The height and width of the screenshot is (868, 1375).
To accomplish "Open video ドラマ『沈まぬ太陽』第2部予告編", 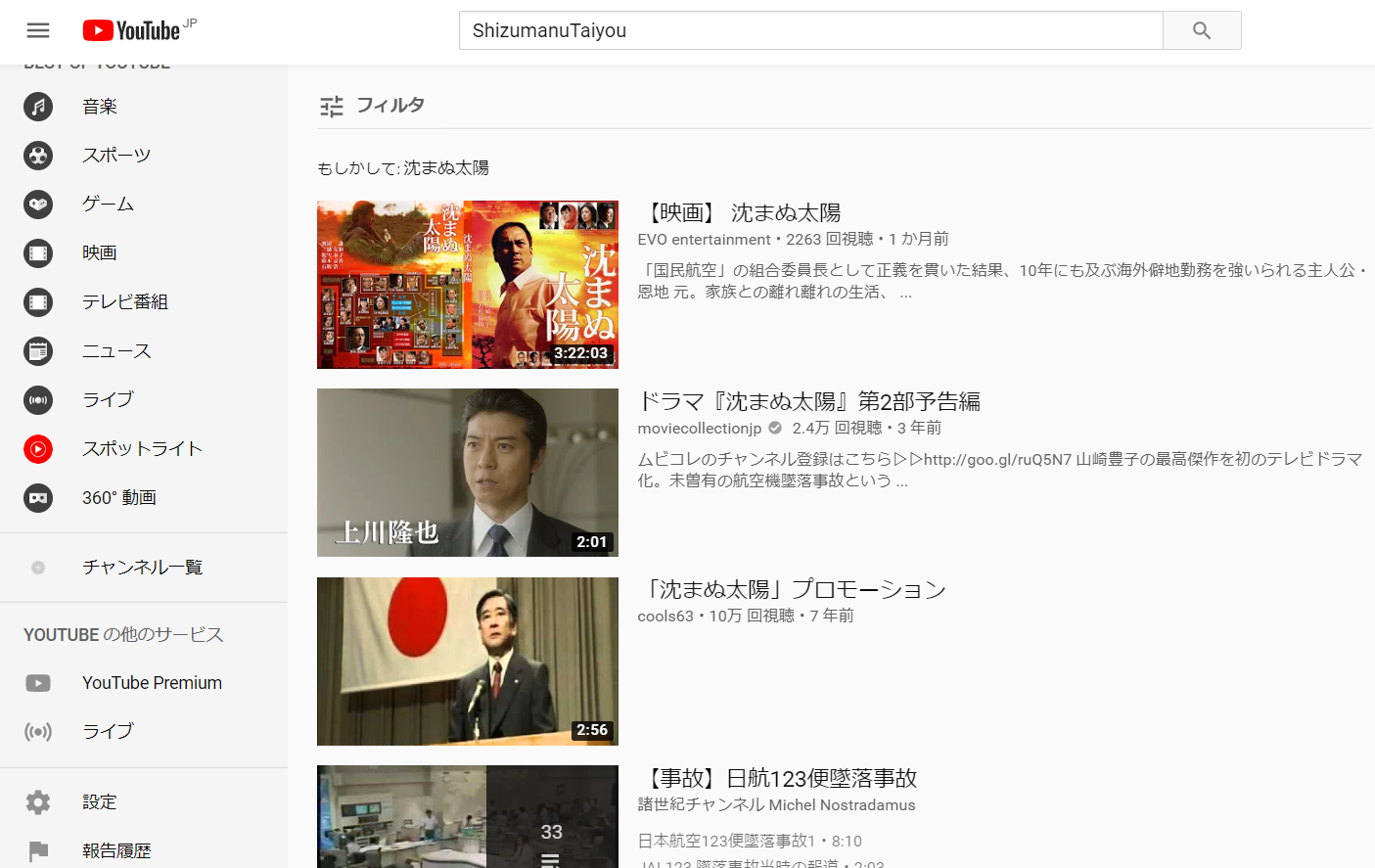I will tap(808, 402).
